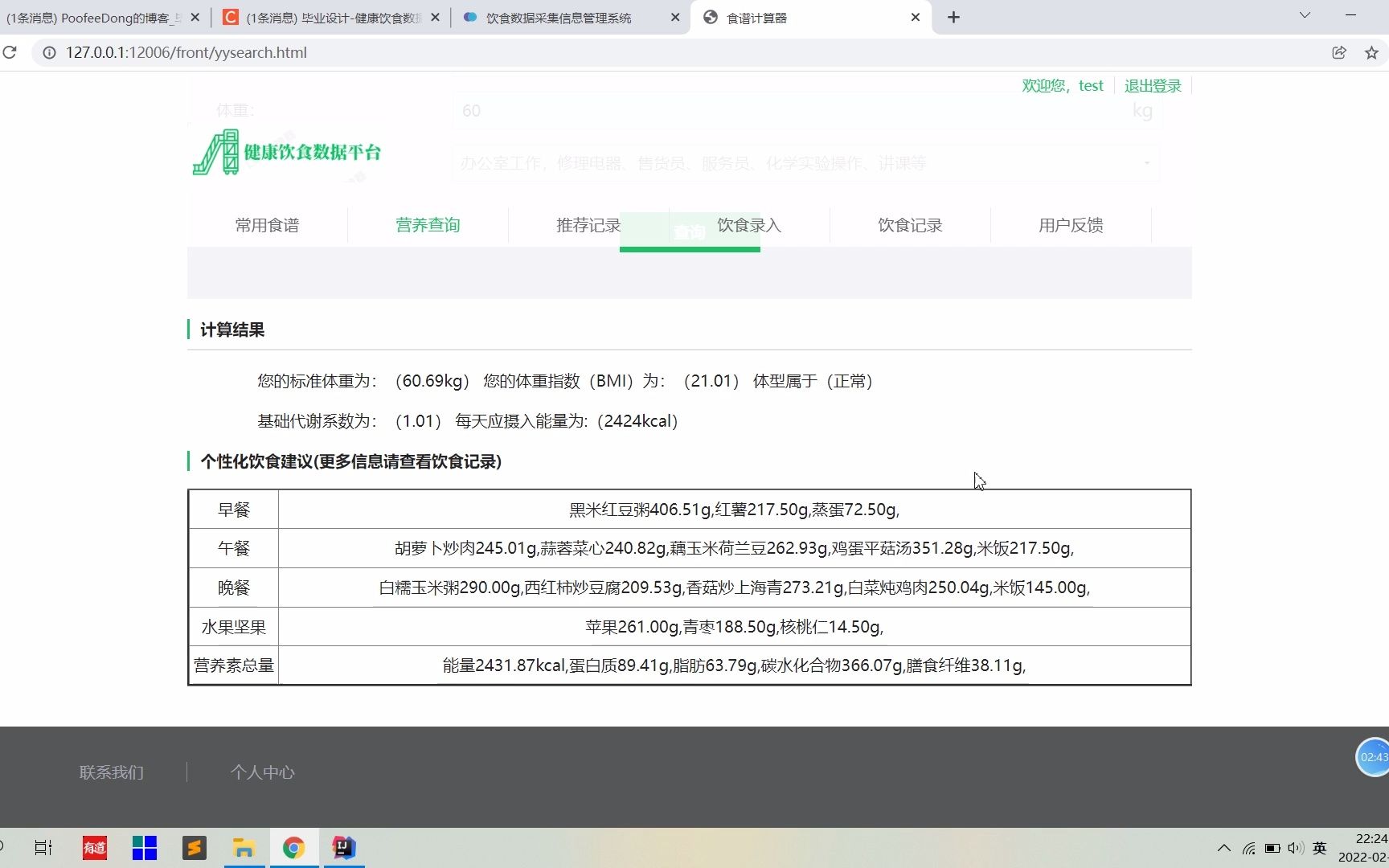Close the 食谱计算器 tab
The height and width of the screenshot is (868, 1389).
coord(916,17)
